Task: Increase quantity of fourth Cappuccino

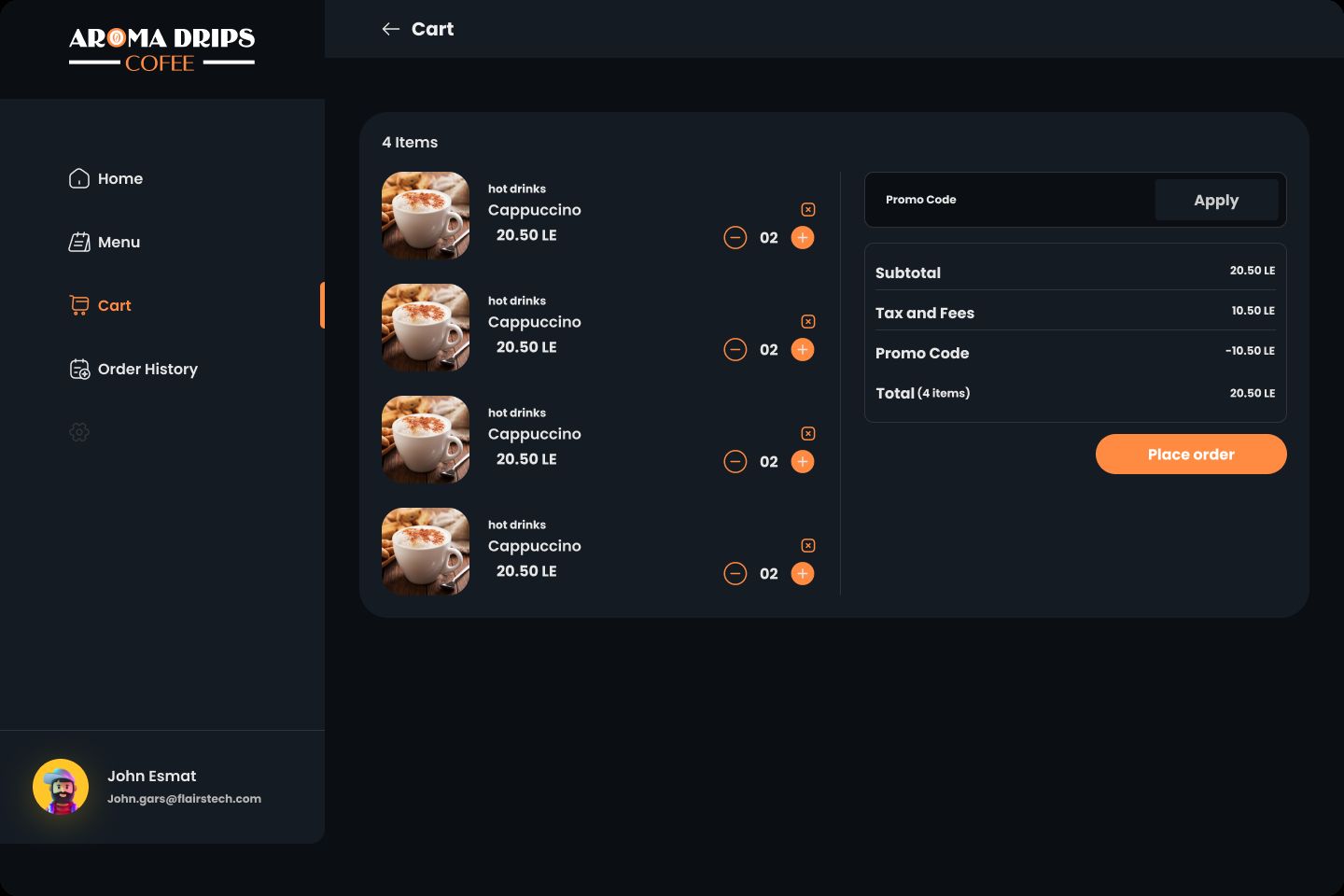Action: pos(803,574)
